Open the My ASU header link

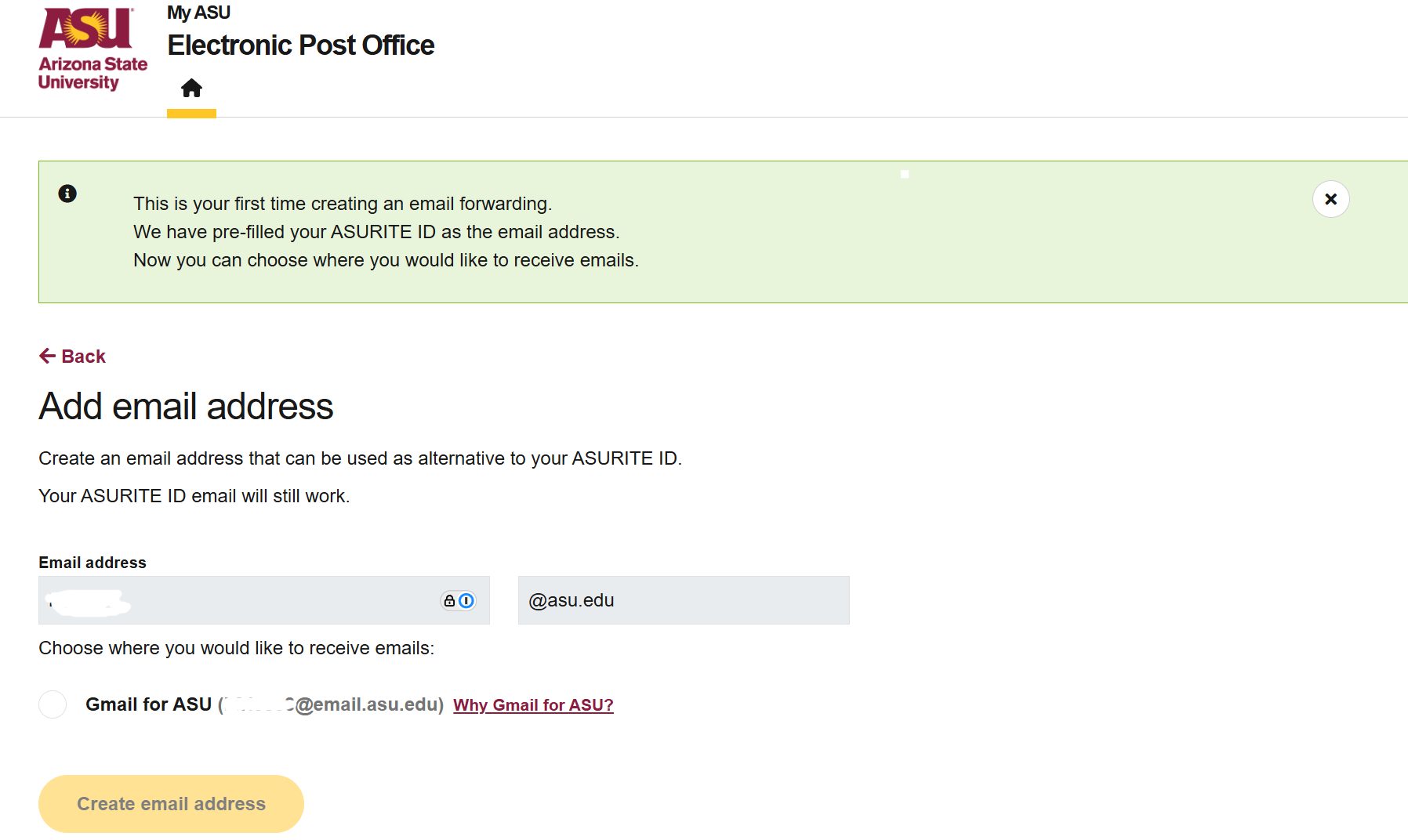click(x=198, y=13)
